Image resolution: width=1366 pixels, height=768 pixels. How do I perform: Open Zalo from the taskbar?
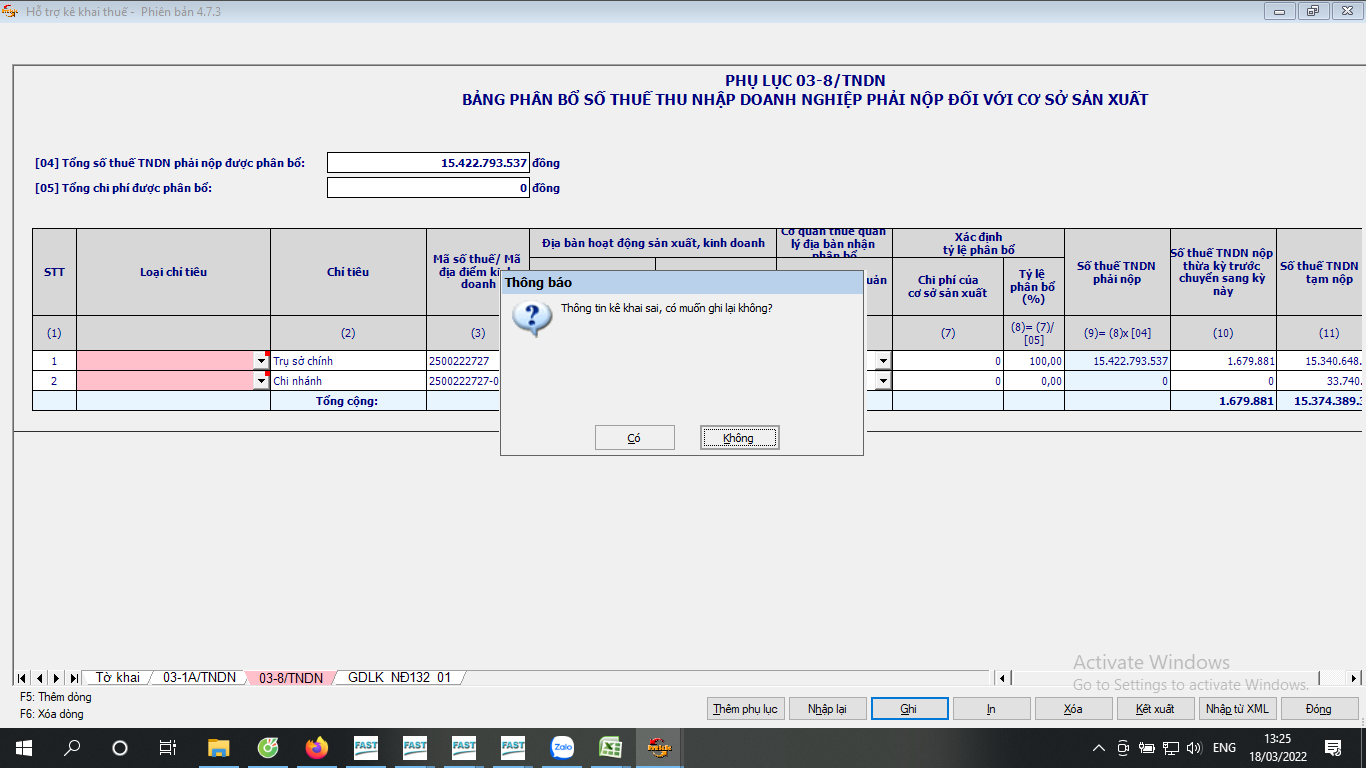[x=562, y=747]
